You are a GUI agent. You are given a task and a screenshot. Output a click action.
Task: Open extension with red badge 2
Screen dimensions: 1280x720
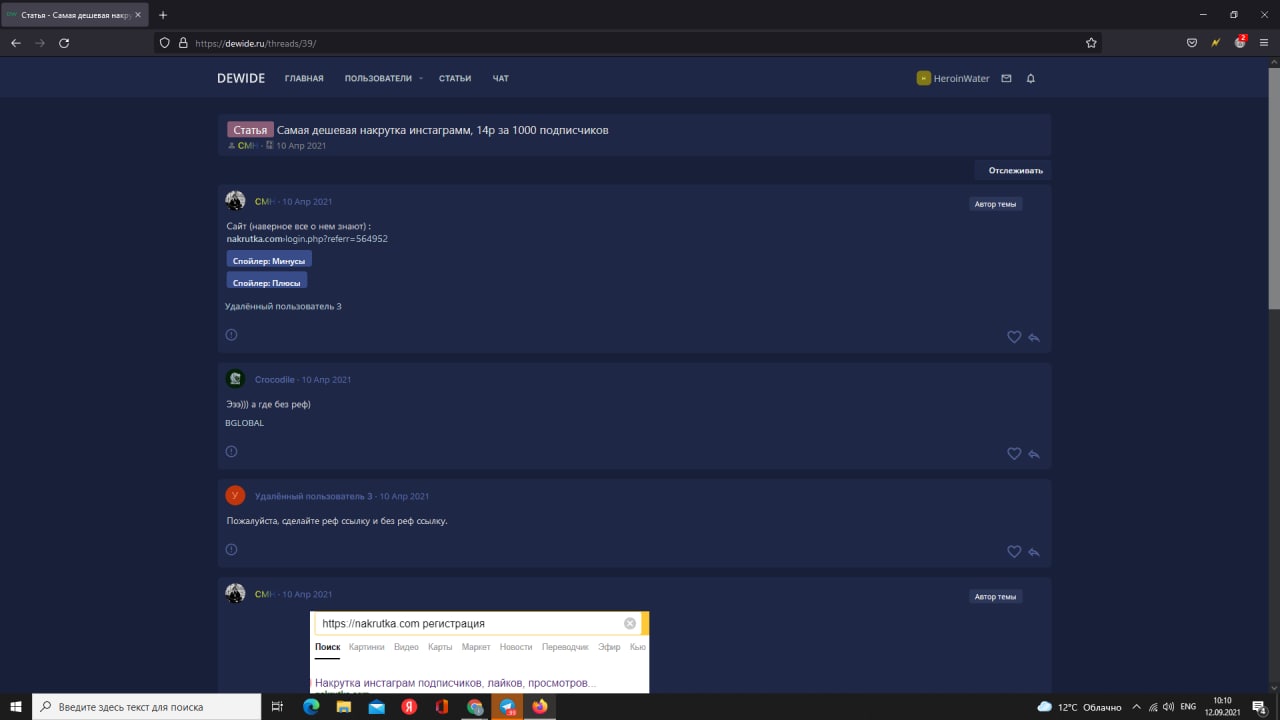1240,42
